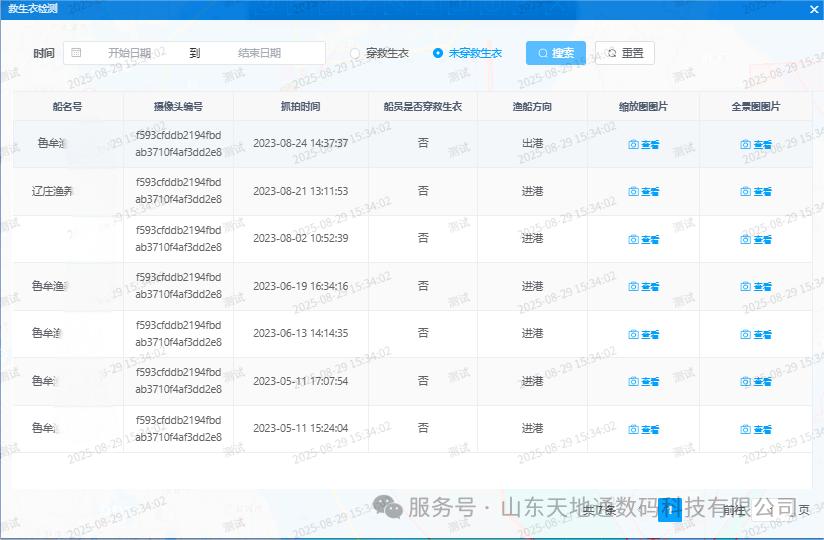View 缩放图图片 for 2023-08-24 14:37:37 row
This screenshot has width=824, height=540.
(643, 144)
